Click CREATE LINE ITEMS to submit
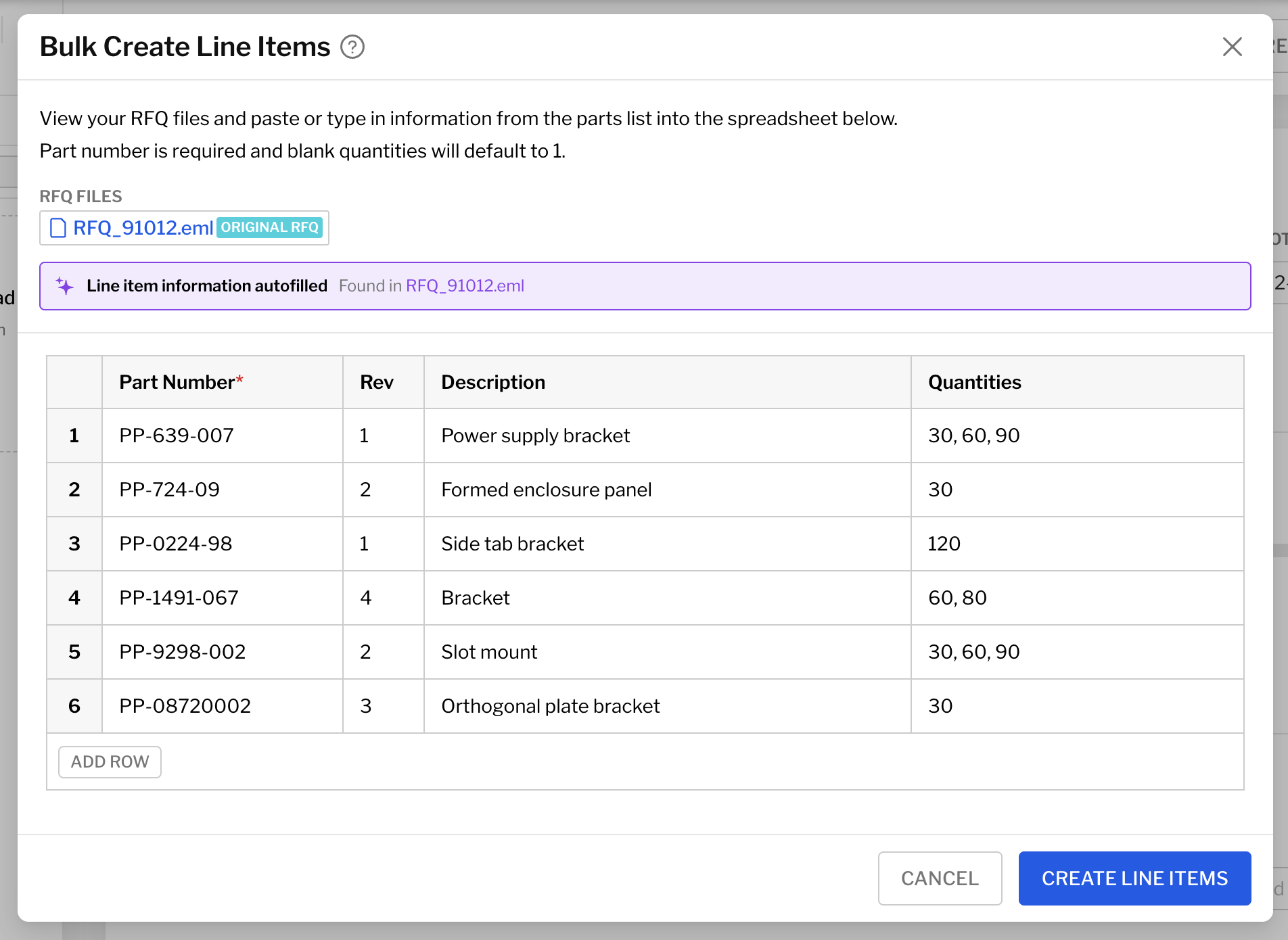The width and height of the screenshot is (1288, 940). tap(1134, 878)
